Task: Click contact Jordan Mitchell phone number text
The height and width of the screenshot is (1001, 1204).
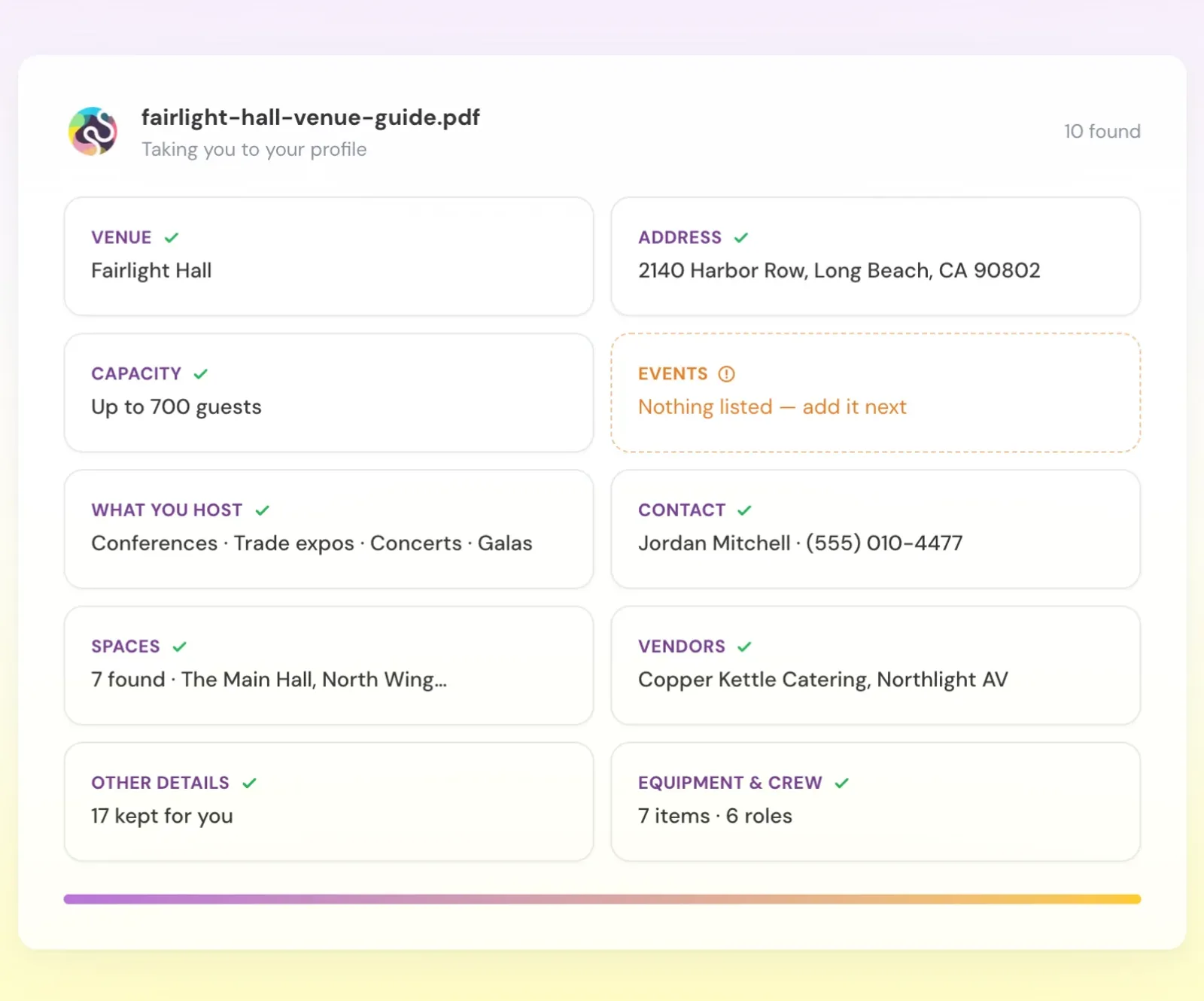Action: (x=801, y=543)
